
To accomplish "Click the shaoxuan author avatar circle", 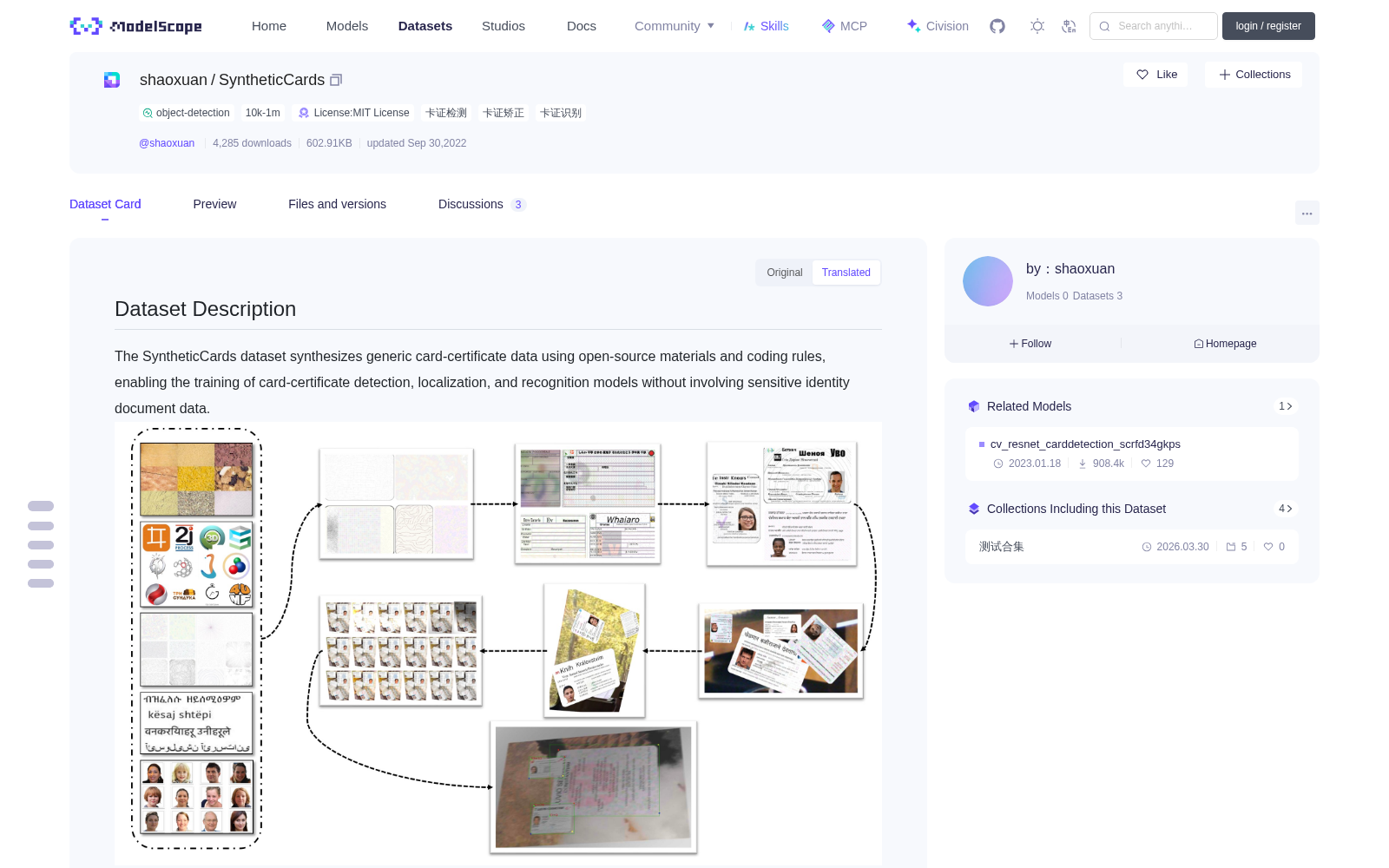I will point(988,281).
